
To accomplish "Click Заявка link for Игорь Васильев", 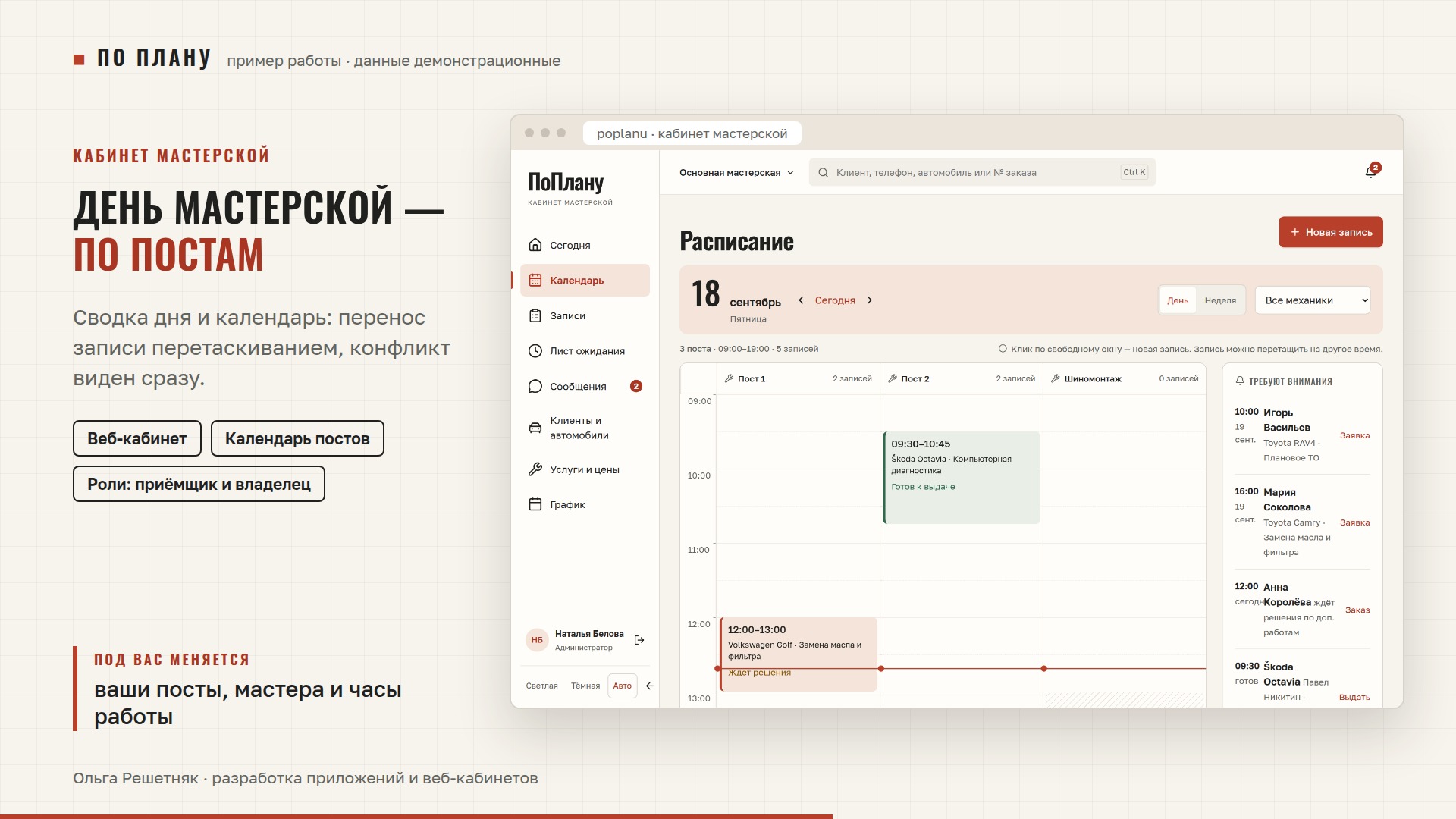I will (1354, 435).
